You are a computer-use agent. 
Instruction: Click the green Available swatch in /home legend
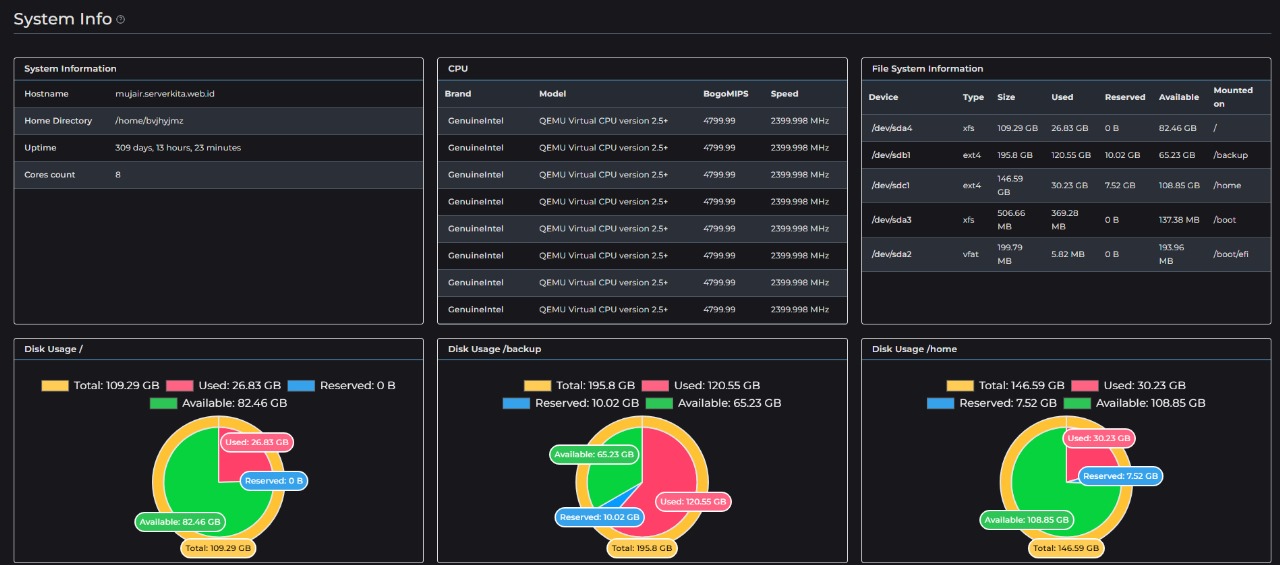[1077, 403]
